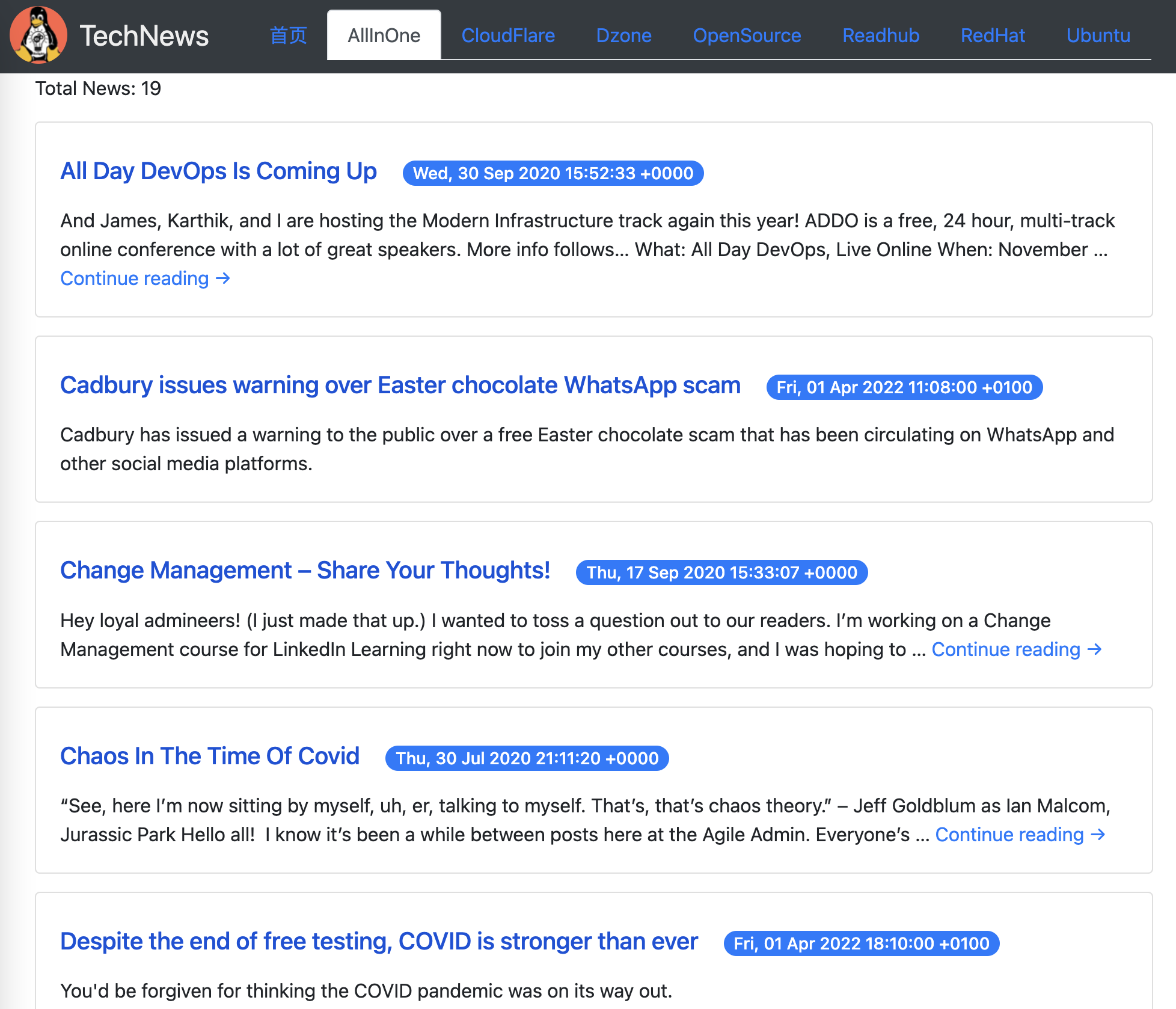Select the RedHat tab
1176x1009 pixels.
tap(993, 35)
